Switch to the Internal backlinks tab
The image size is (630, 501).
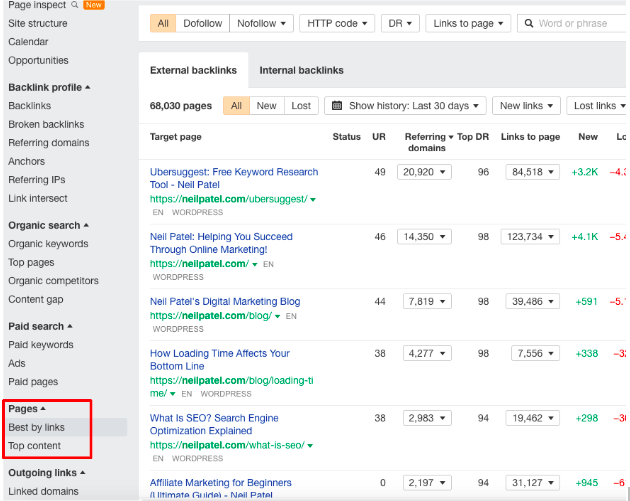(x=301, y=70)
